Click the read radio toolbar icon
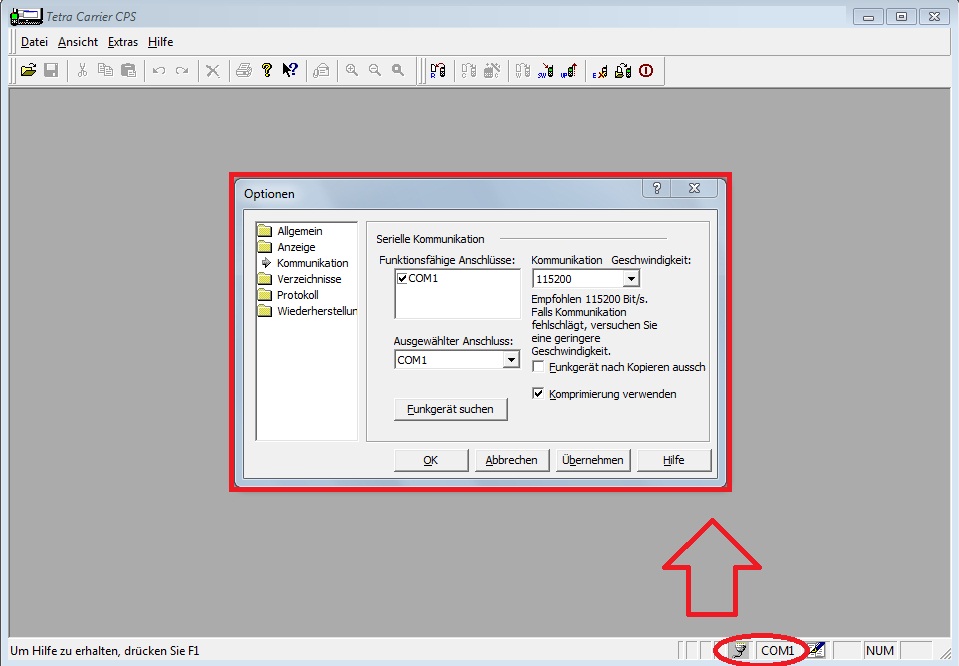 437,70
